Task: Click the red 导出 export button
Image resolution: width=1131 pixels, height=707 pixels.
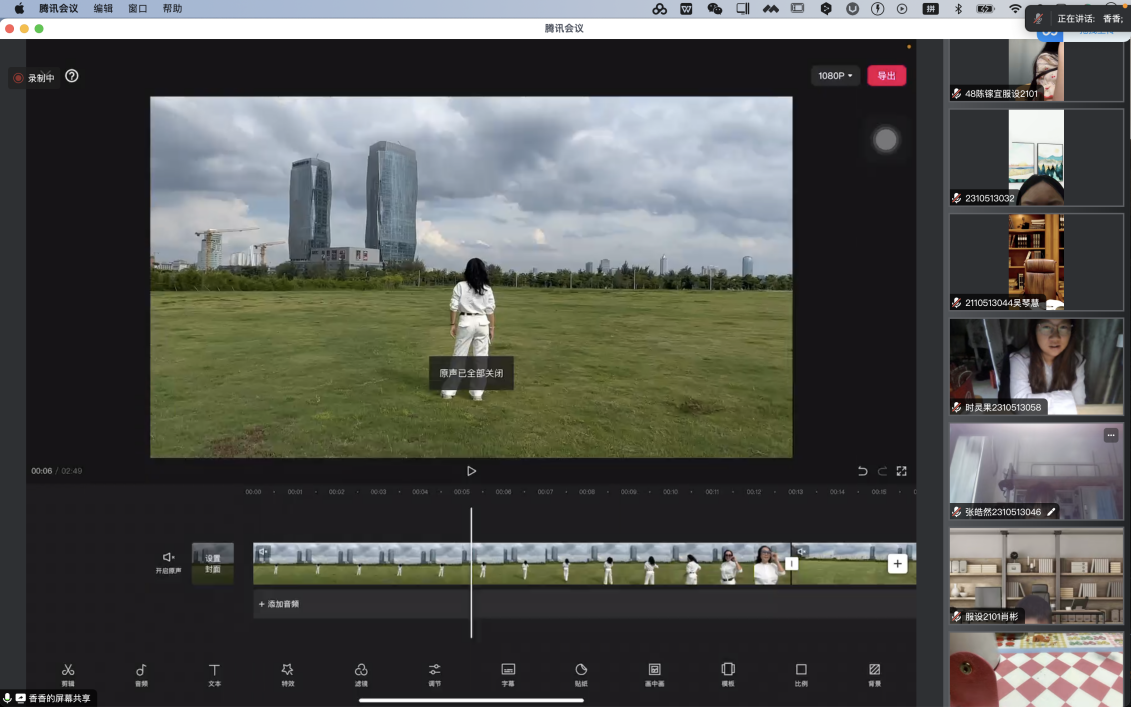Action: pyautogui.click(x=886, y=76)
